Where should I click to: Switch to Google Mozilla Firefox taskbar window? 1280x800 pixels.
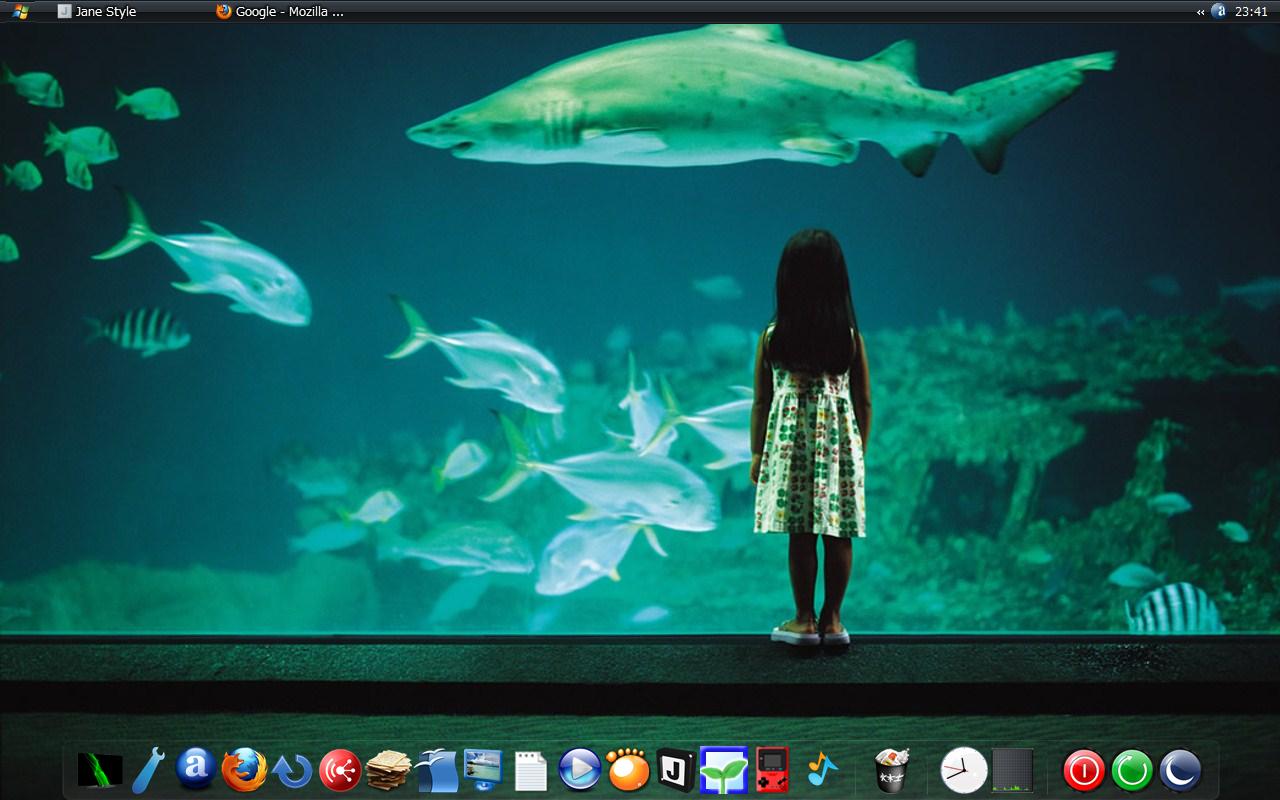(x=280, y=12)
